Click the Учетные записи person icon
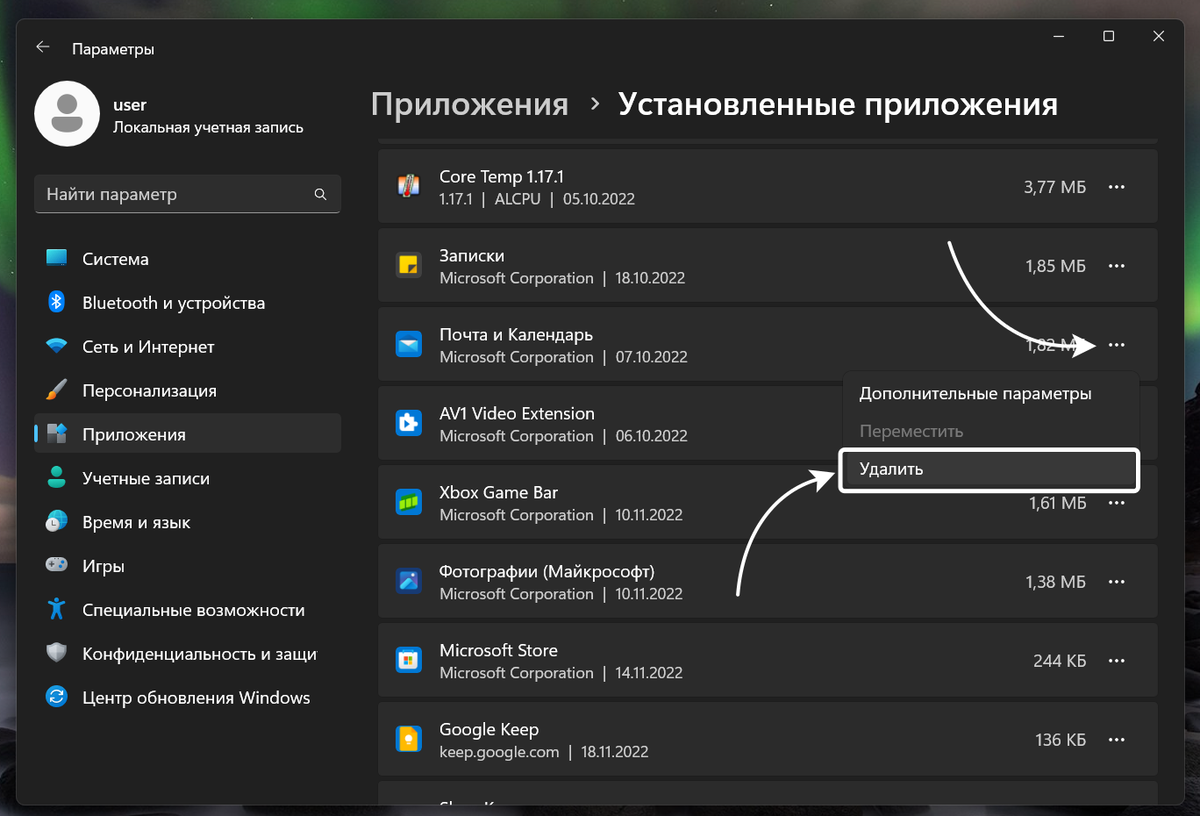Screen dimensions: 1200x816 click(57, 479)
